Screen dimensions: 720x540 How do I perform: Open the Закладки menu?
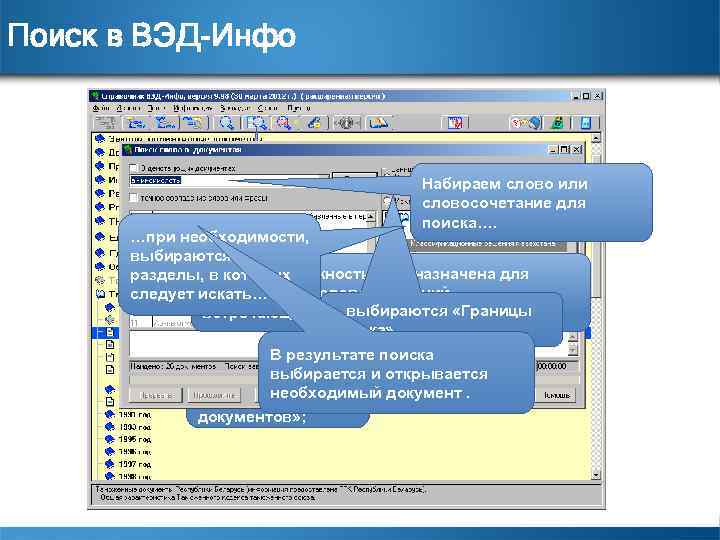coord(235,108)
